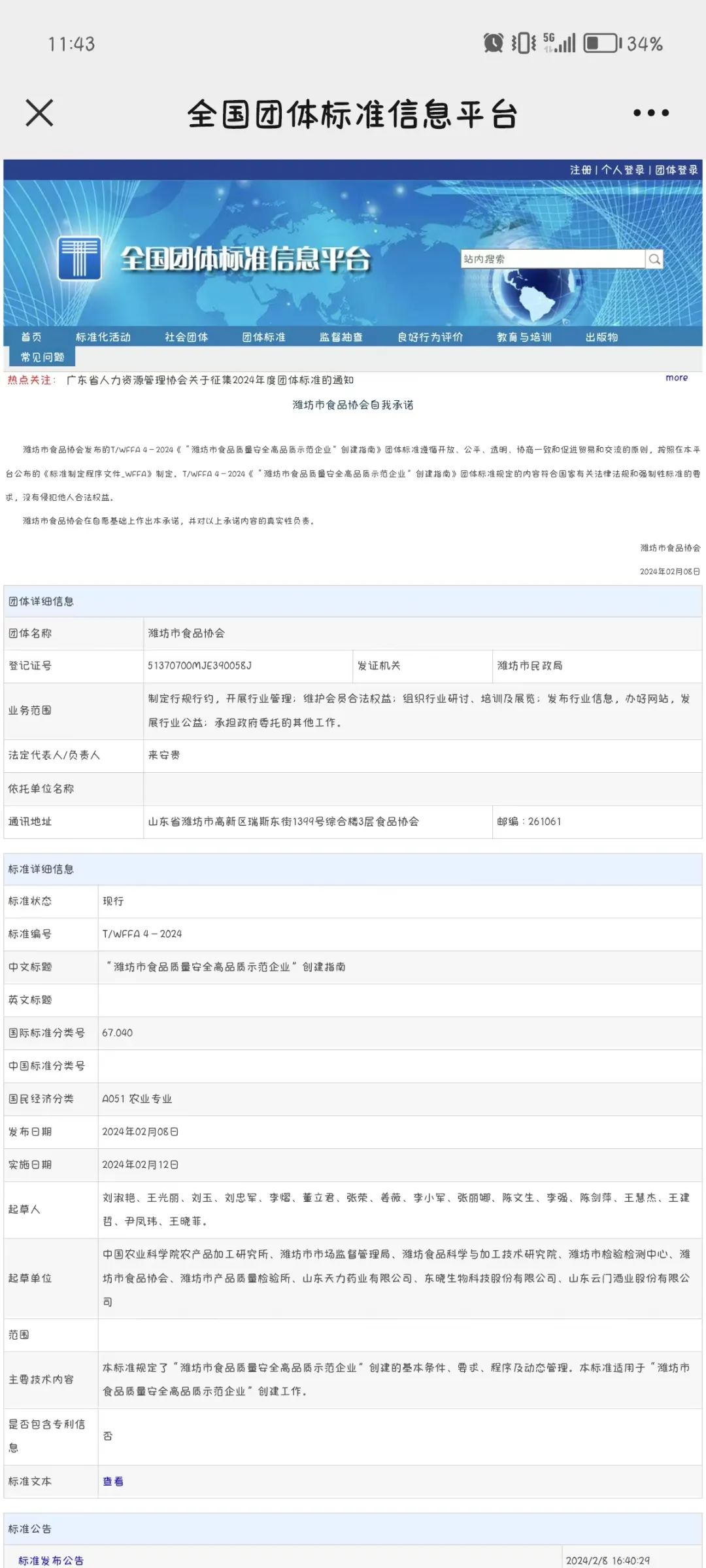Viewport: 706px width, 1568px height.
Task: Select standard status value 现行
Action: click(x=113, y=902)
